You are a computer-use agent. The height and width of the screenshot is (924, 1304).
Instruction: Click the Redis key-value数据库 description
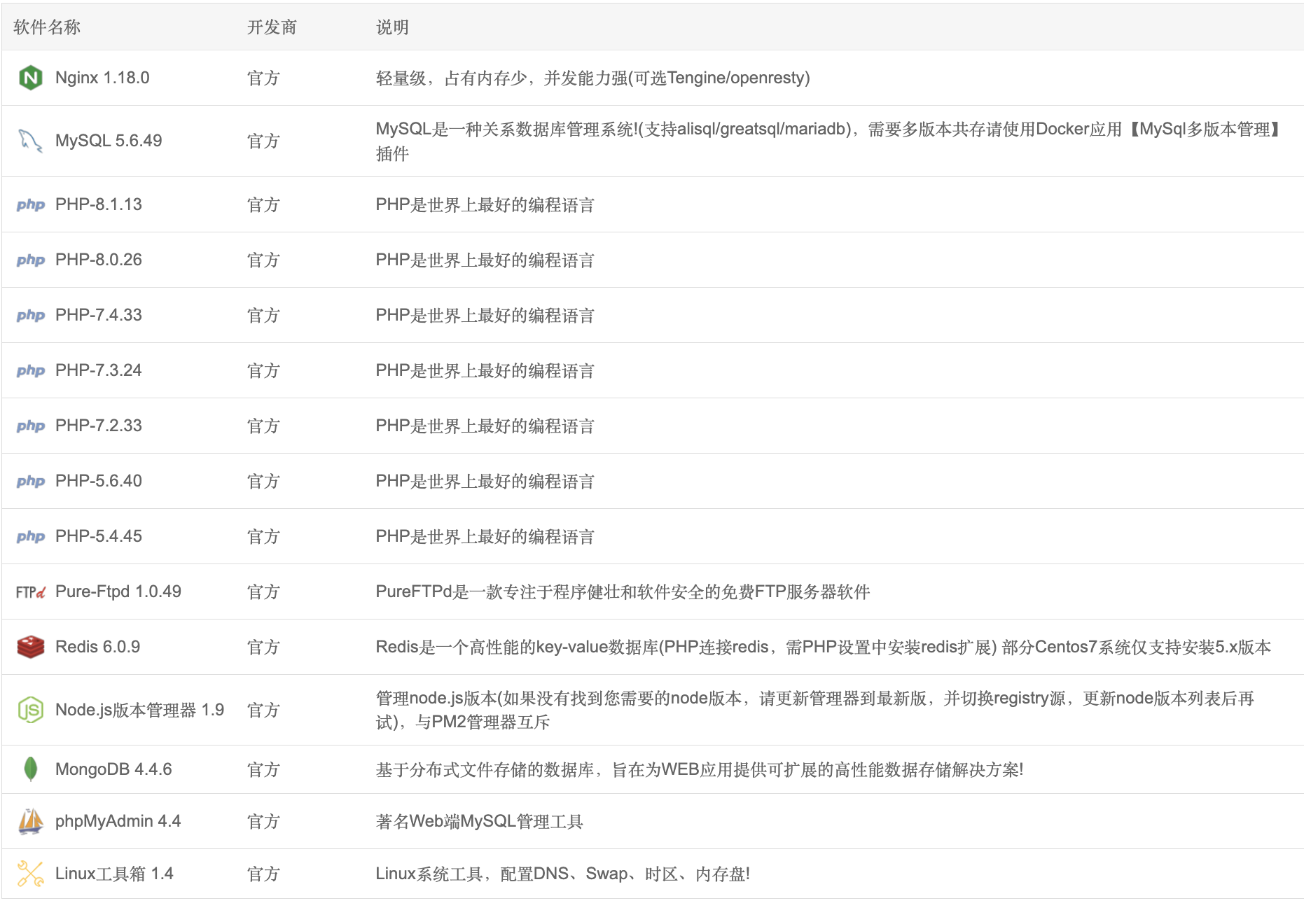pos(823,647)
